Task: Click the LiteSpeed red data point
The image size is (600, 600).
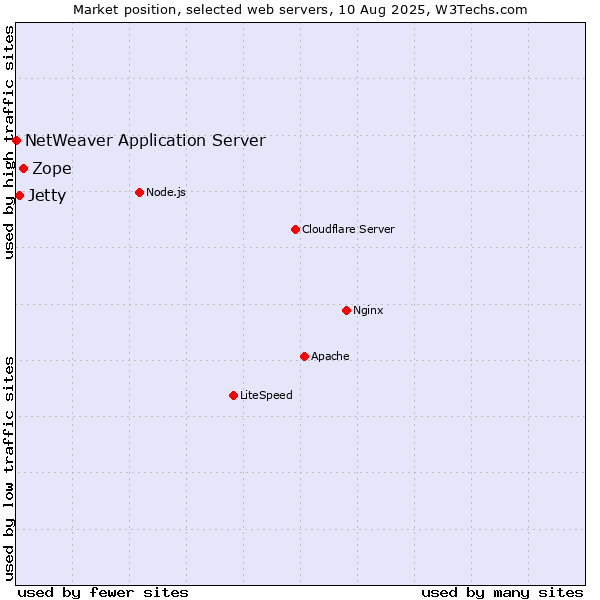Action: [x=233, y=395]
